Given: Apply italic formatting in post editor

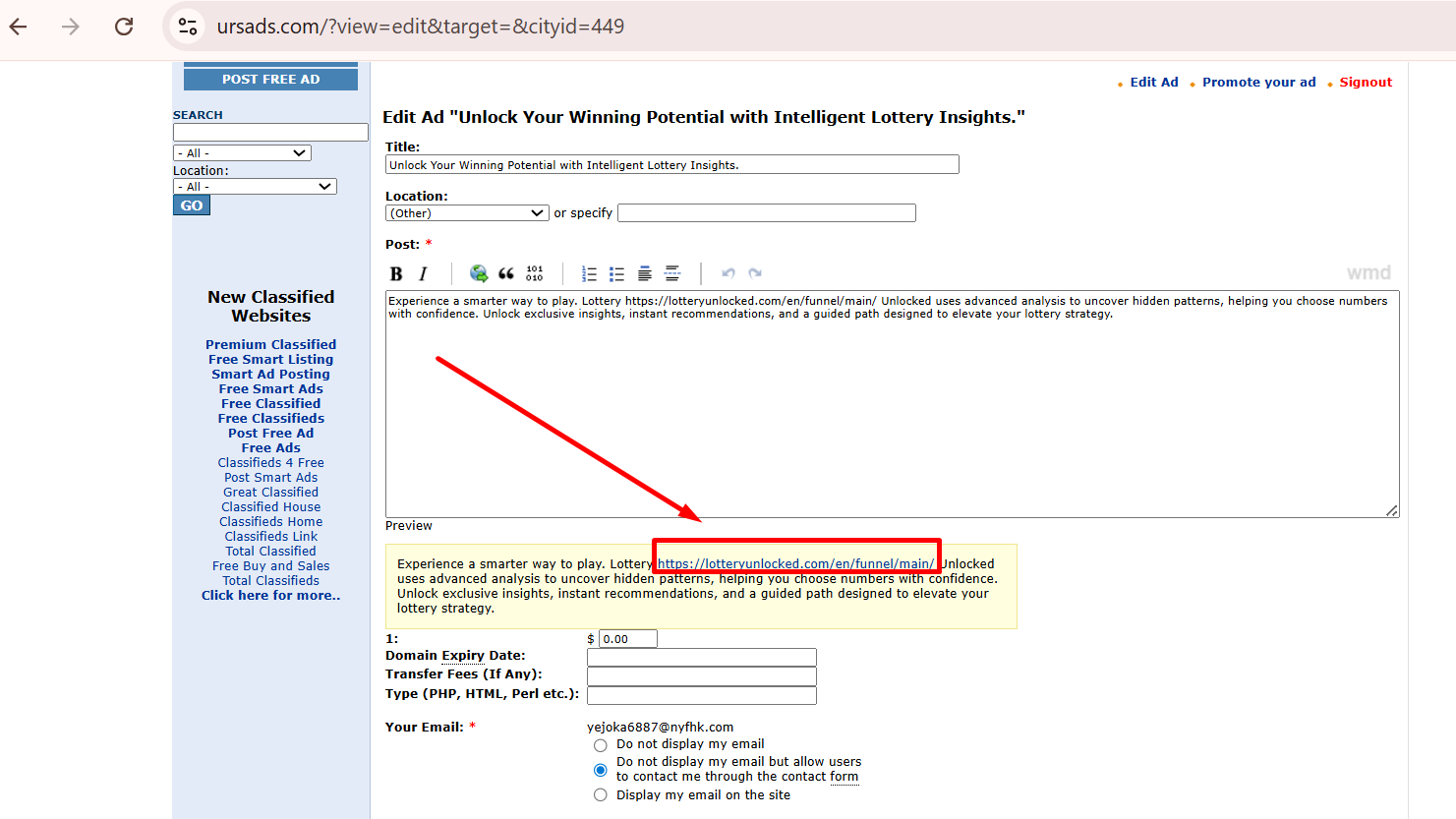Looking at the screenshot, I should pos(424,274).
